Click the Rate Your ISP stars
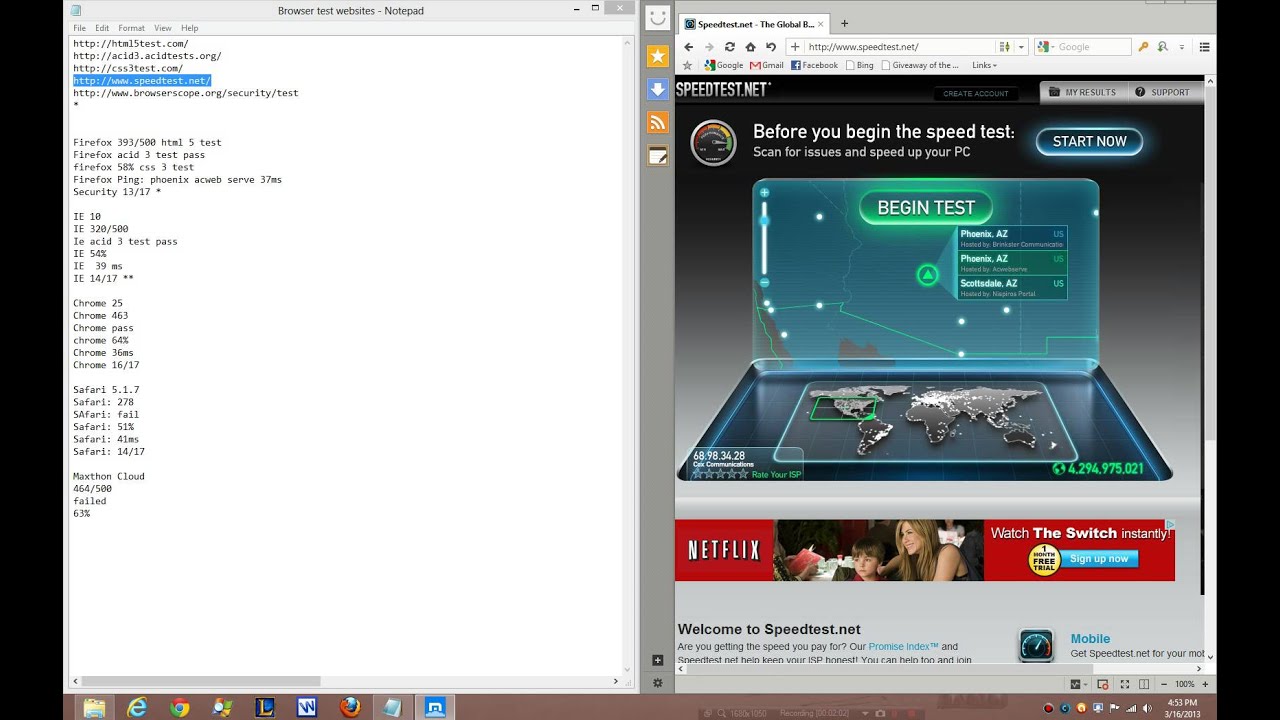The height and width of the screenshot is (720, 1280). point(721,474)
